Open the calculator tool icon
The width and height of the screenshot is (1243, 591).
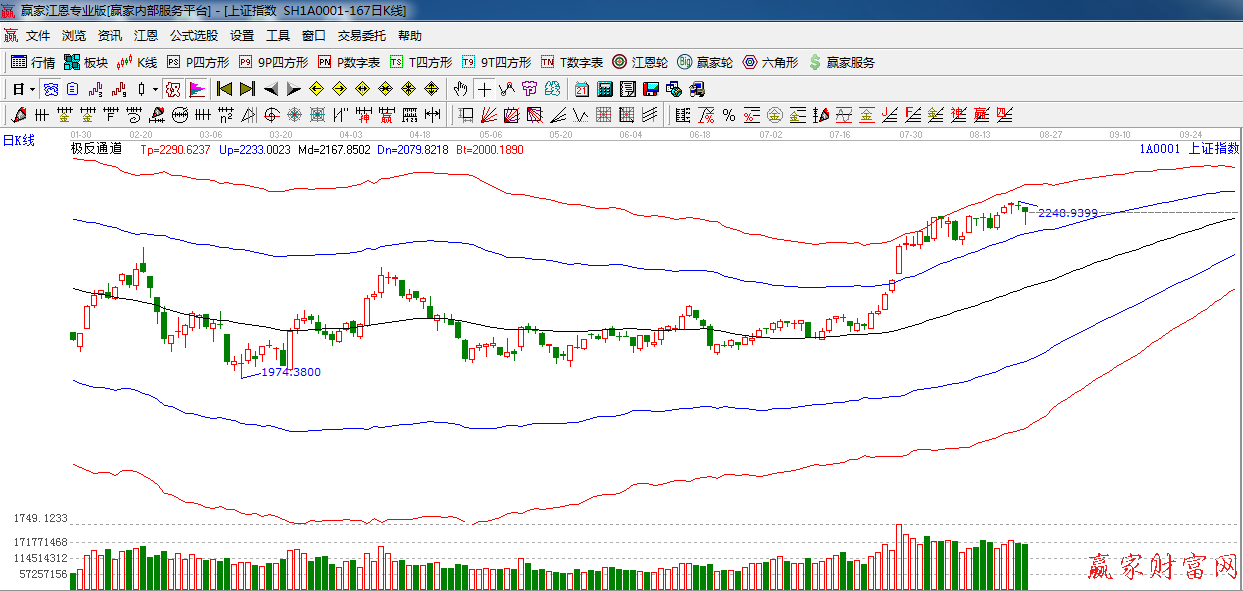click(x=604, y=89)
